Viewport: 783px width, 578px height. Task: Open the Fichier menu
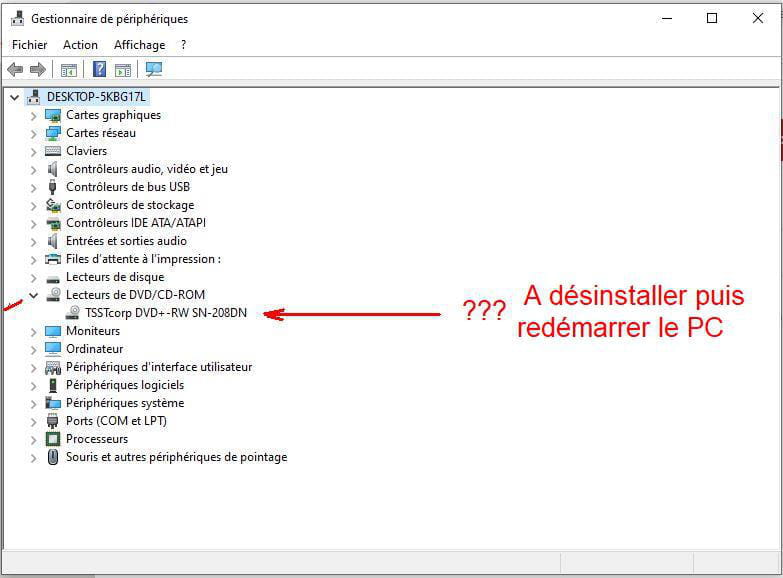click(29, 45)
